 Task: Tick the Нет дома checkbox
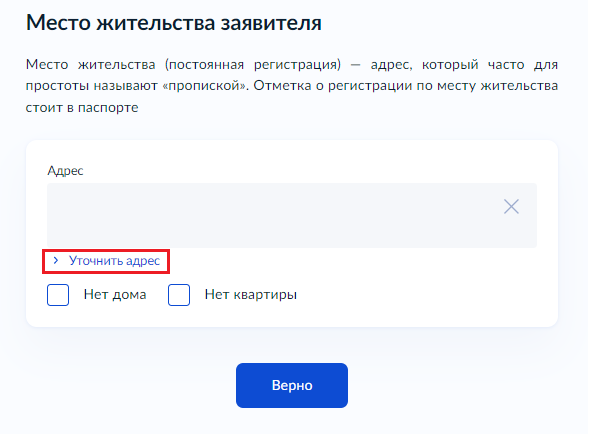point(58,295)
